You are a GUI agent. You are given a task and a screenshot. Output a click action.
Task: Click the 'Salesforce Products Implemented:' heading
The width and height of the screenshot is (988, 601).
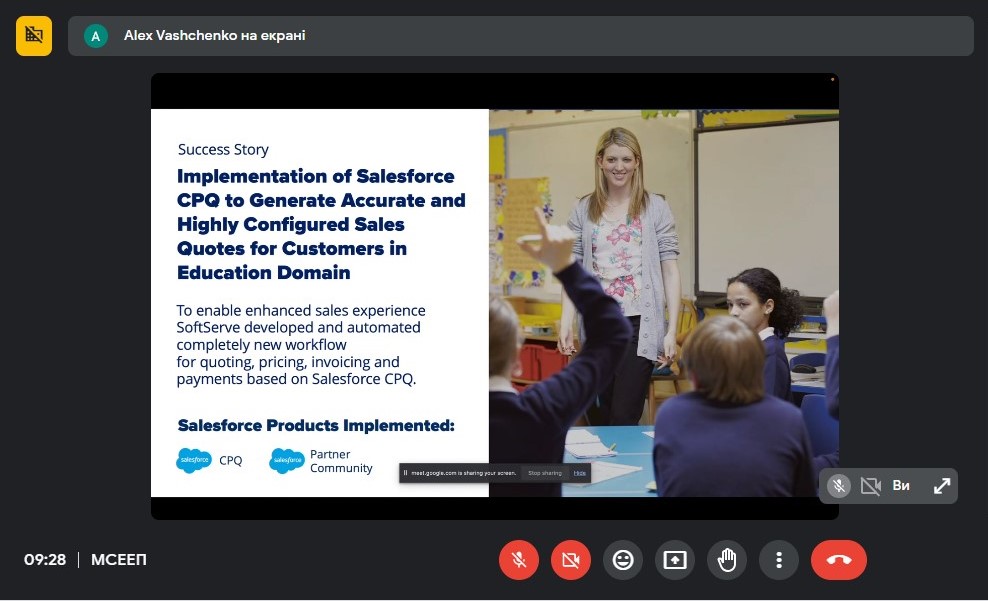pos(316,425)
